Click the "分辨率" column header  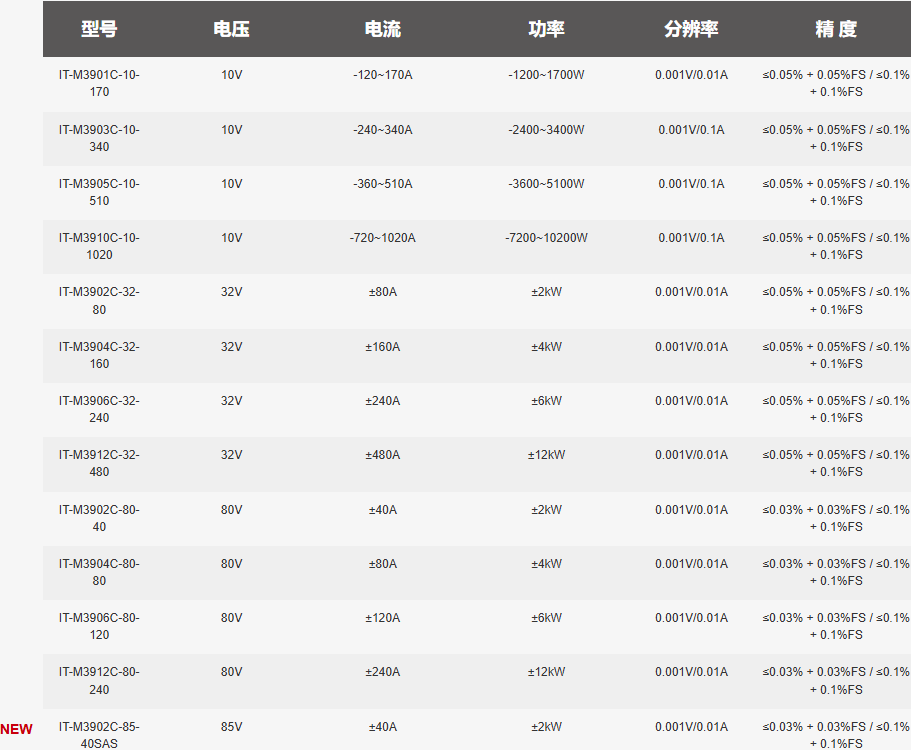[691, 29]
